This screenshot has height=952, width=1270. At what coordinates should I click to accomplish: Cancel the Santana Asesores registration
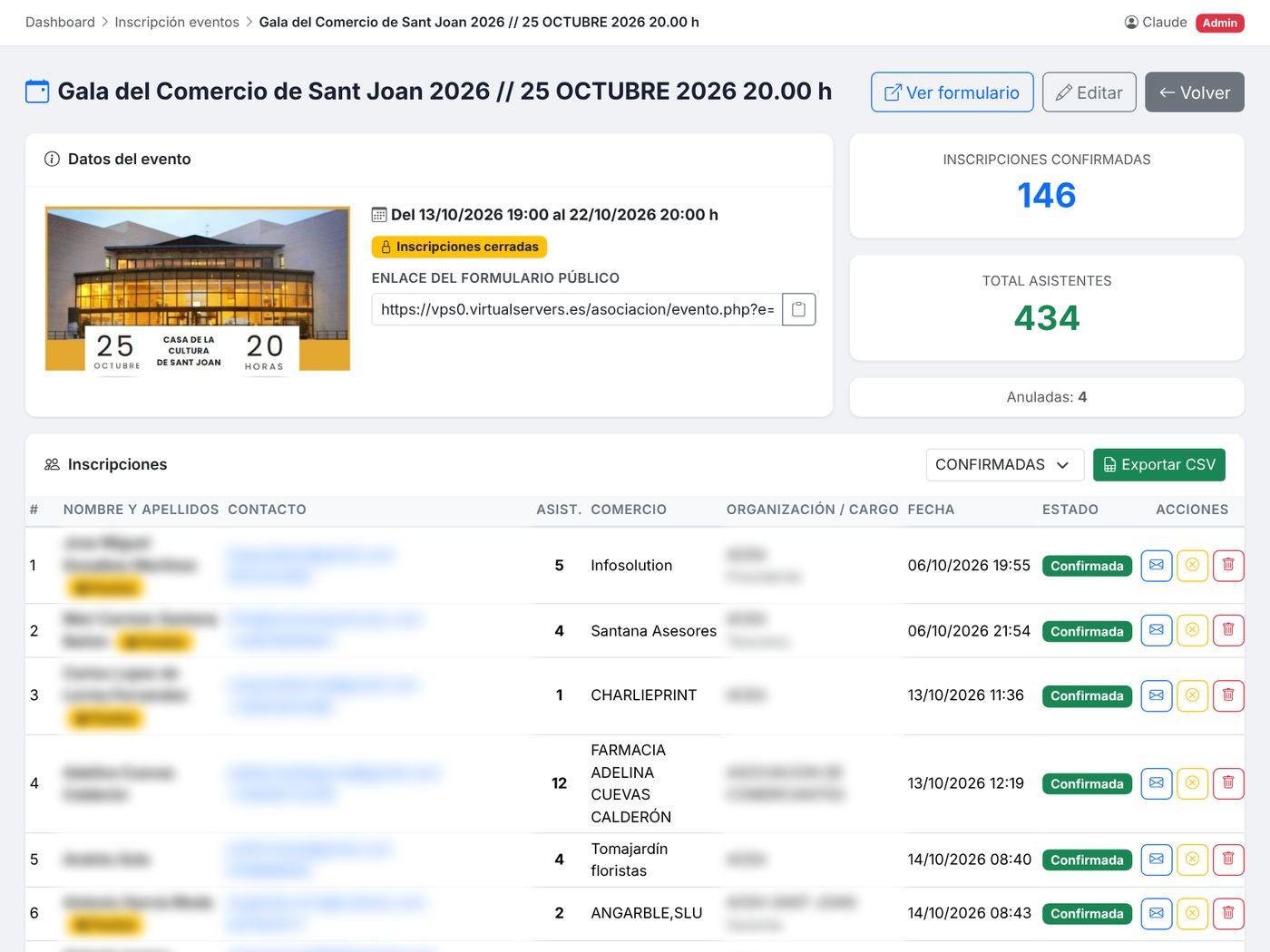click(1192, 630)
